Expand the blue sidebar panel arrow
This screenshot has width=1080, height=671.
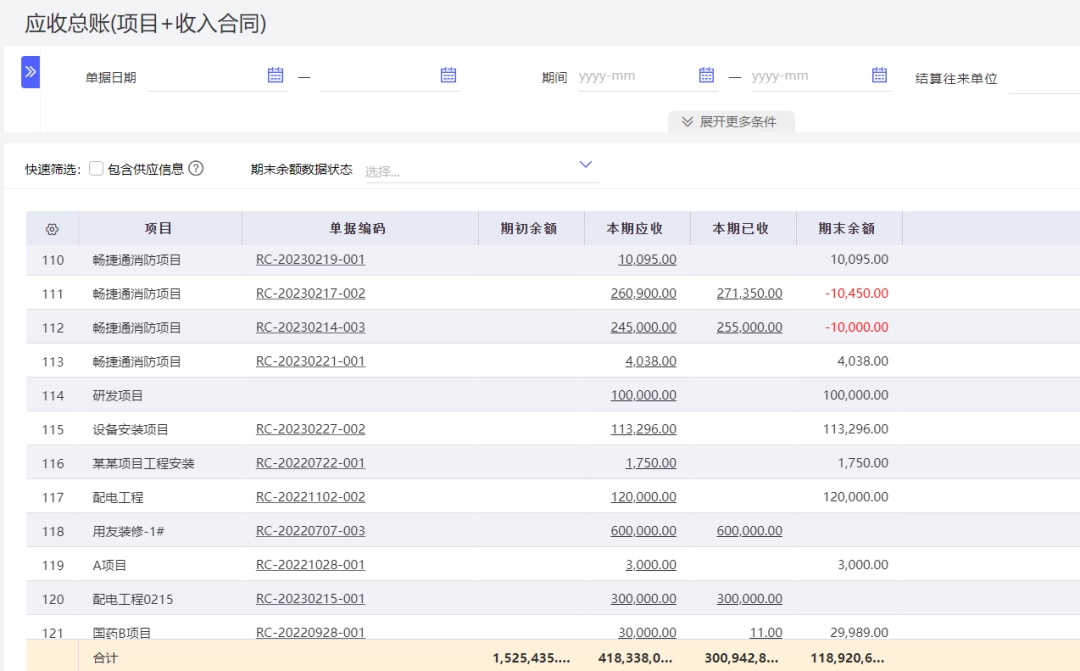pyautogui.click(x=30, y=72)
